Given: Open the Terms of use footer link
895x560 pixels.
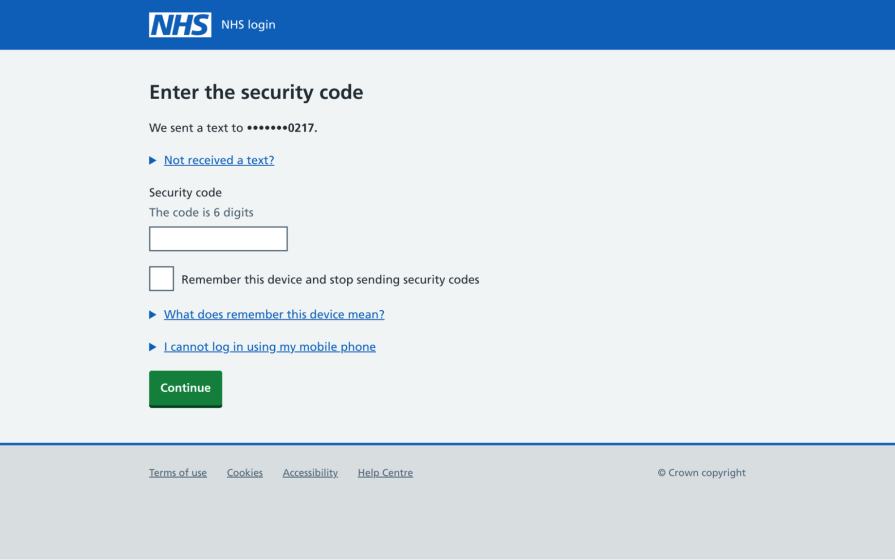Looking at the screenshot, I should pos(178,473).
